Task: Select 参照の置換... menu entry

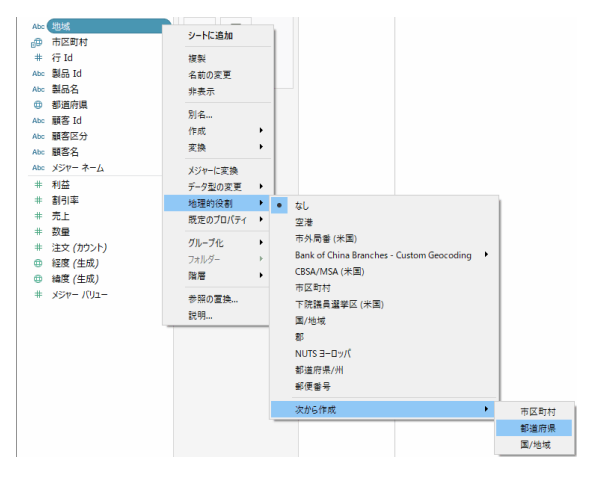Action: (x=213, y=299)
